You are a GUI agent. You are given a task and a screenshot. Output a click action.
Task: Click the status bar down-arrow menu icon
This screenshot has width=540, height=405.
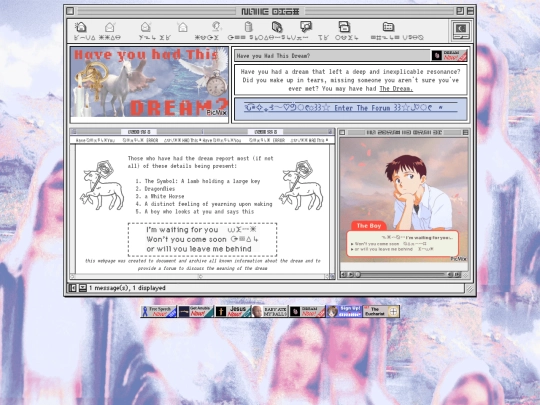(x=83, y=288)
